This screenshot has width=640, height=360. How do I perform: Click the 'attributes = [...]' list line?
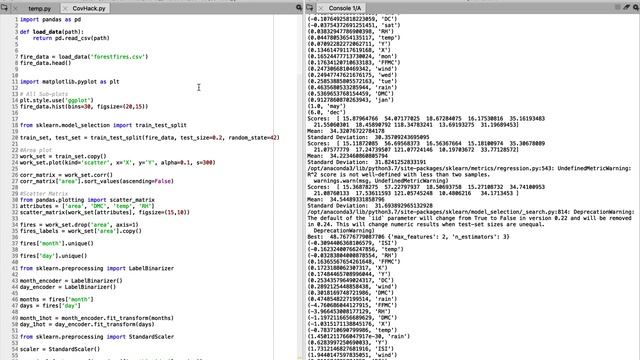coord(87,206)
